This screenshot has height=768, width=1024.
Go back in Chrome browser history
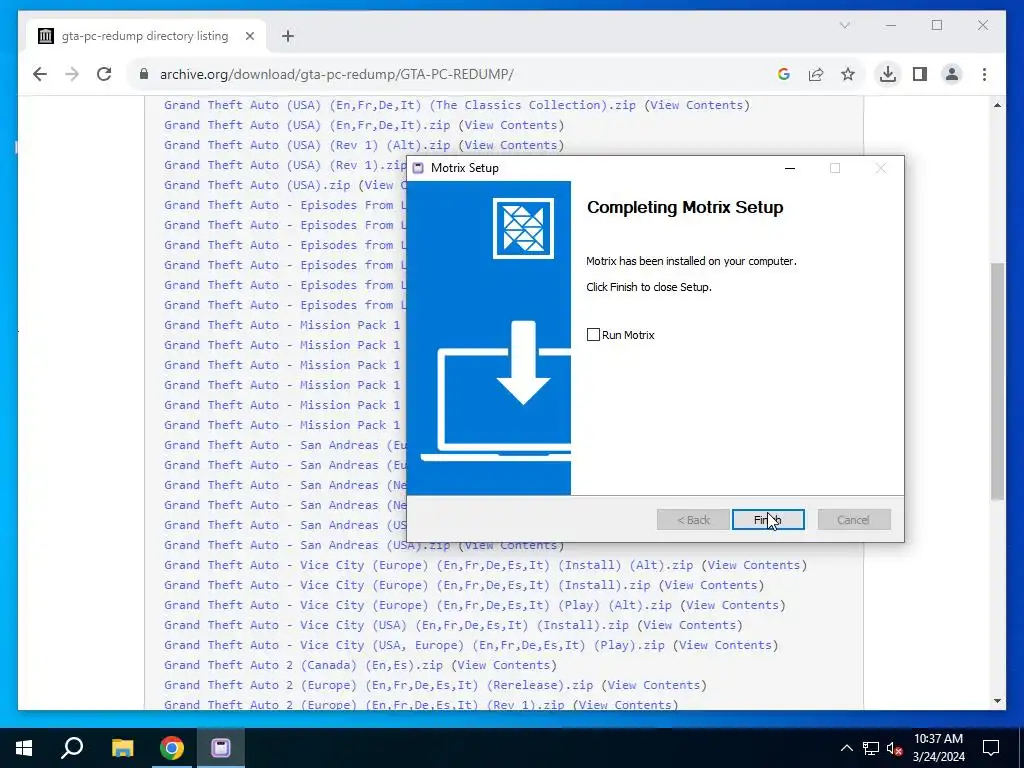point(40,74)
